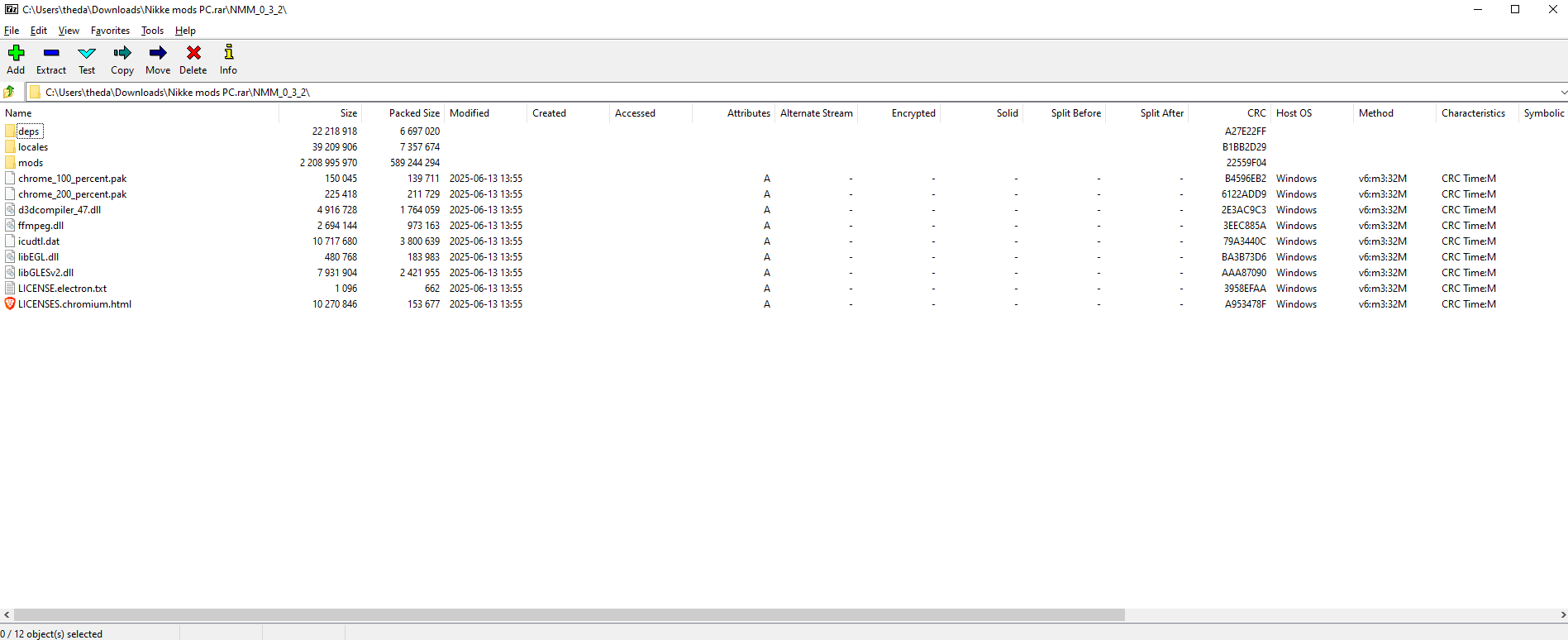Select the LICENSE.electron.txt file name

pyautogui.click(x=62, y=289)
